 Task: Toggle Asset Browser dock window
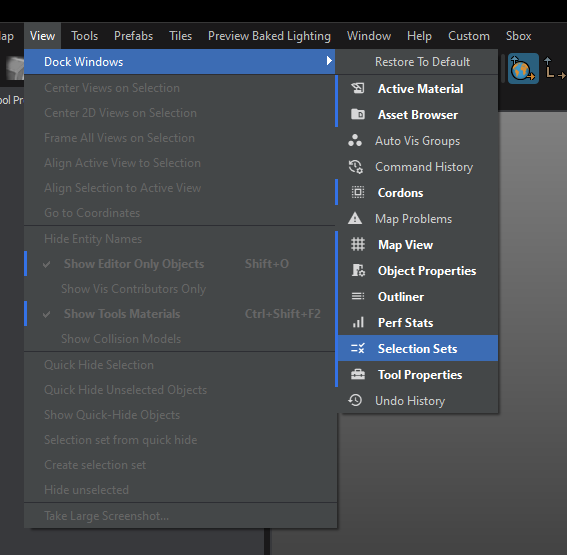417,115
